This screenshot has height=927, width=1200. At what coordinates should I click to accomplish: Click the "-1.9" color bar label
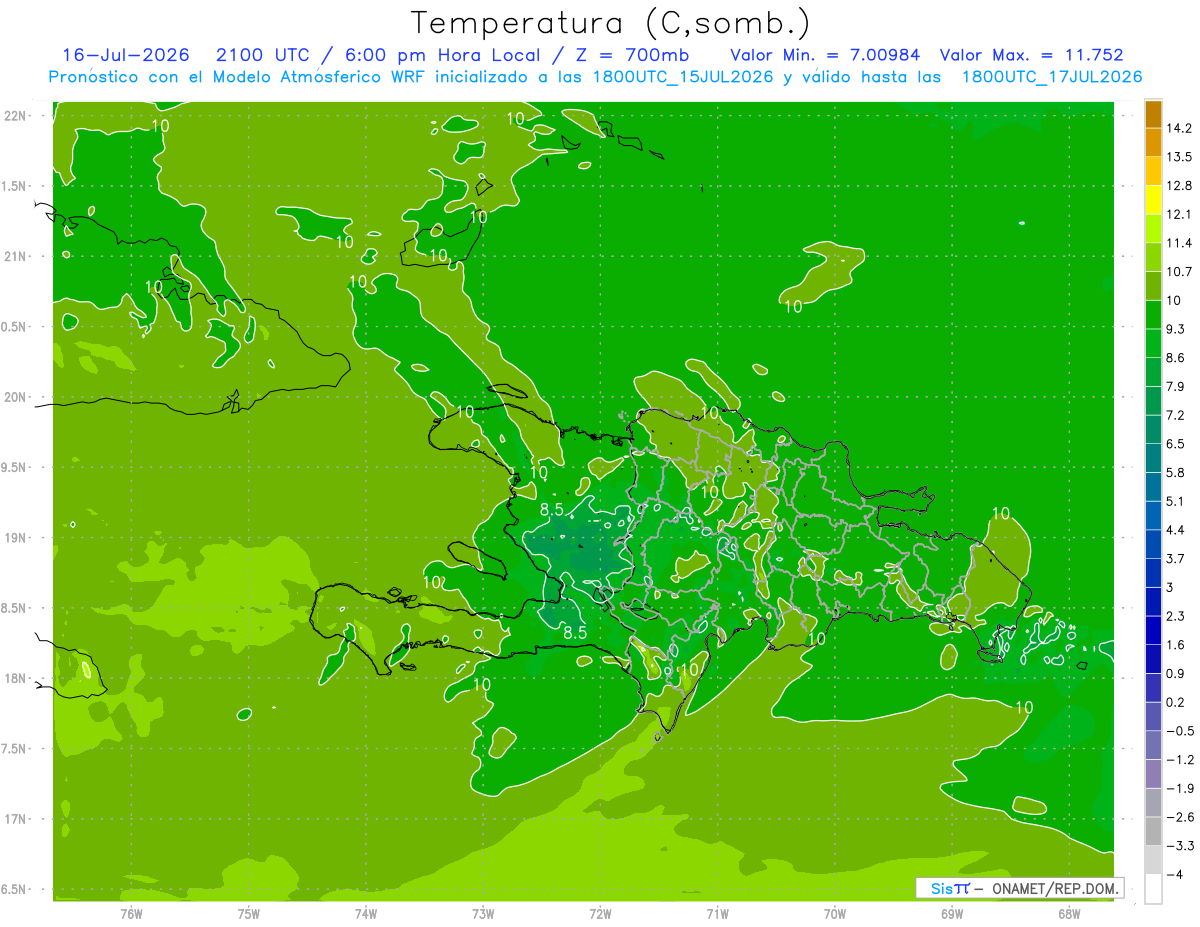(1179, 788)
